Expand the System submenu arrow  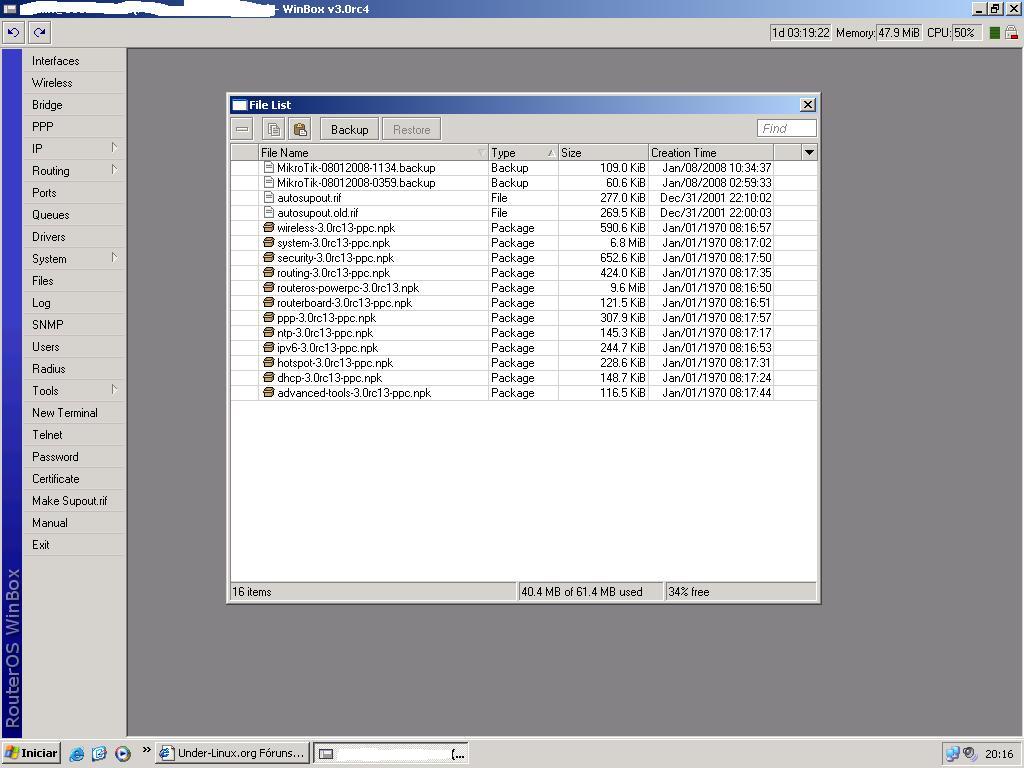coord(114,257)
